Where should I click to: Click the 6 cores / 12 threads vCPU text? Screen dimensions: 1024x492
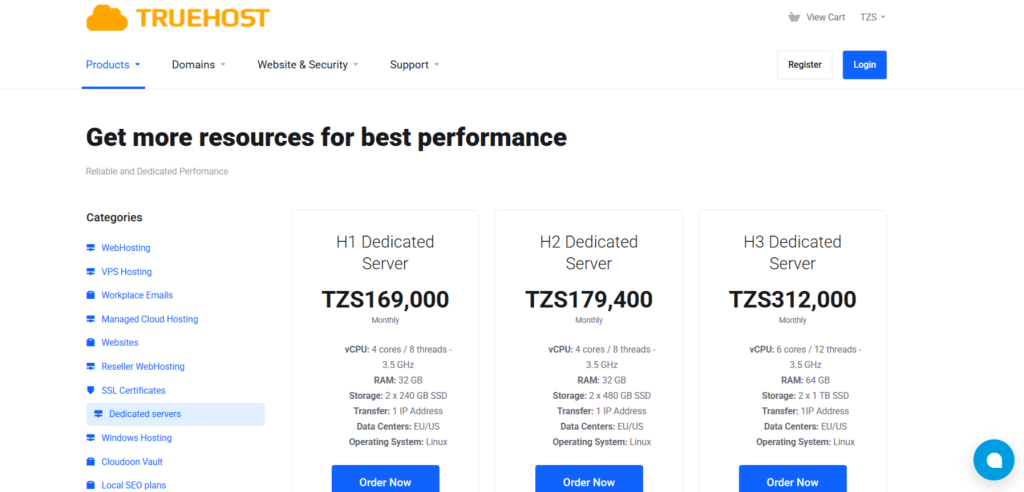tap(805, 357)
